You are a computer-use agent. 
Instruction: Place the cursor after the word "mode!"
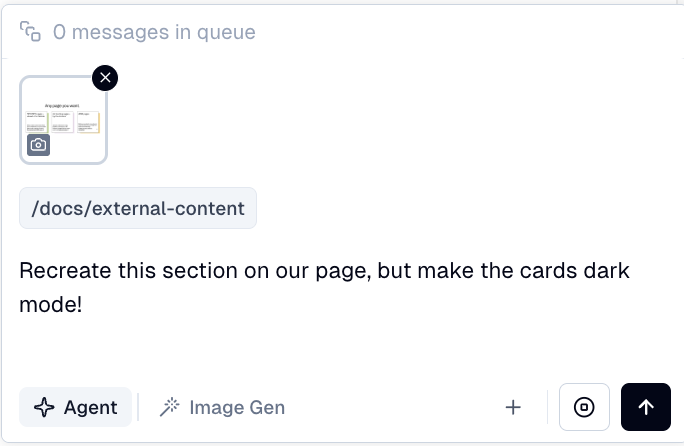pos(83,304)
